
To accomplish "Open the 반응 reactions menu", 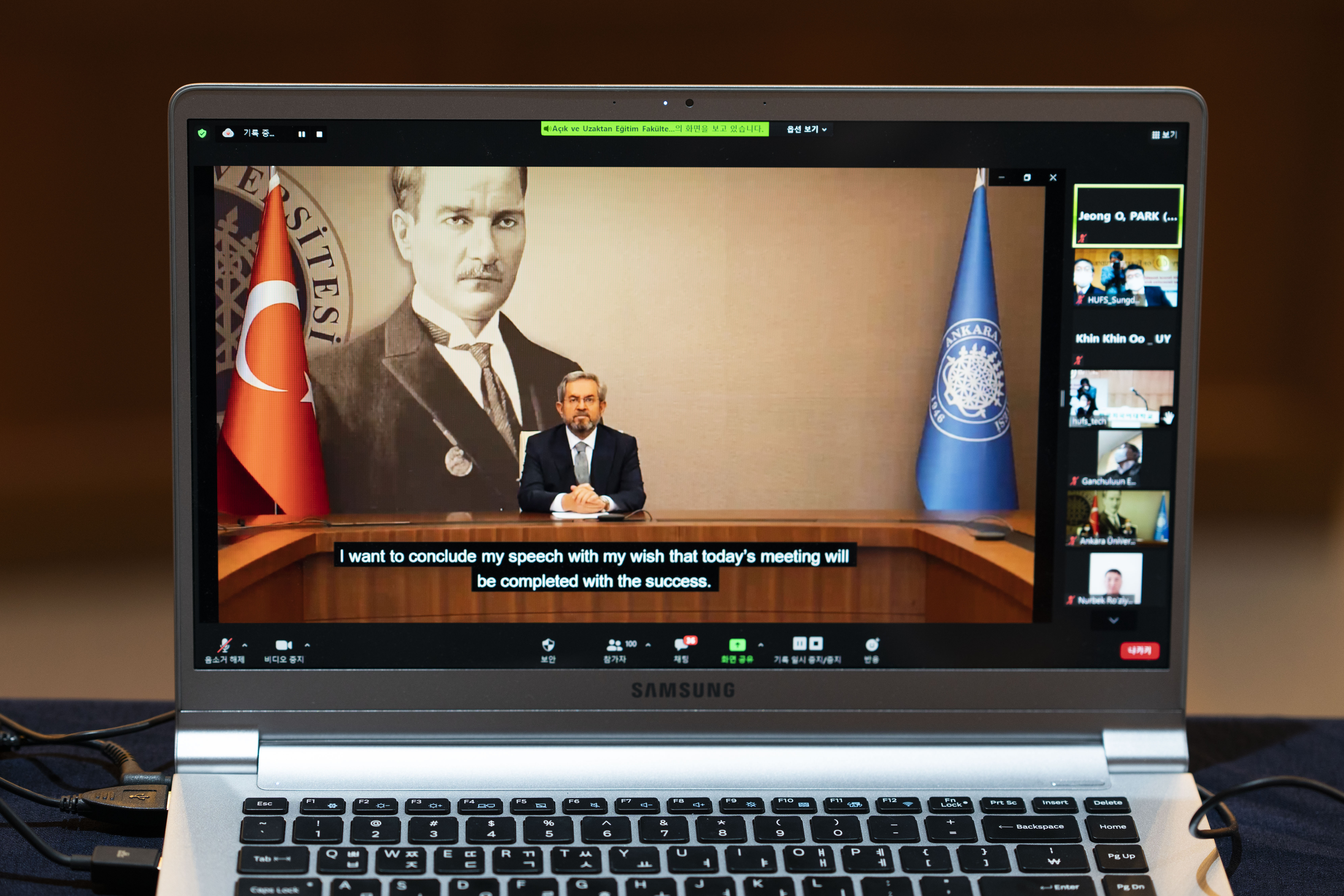I will pyautogui.click(x=872, y=650).
